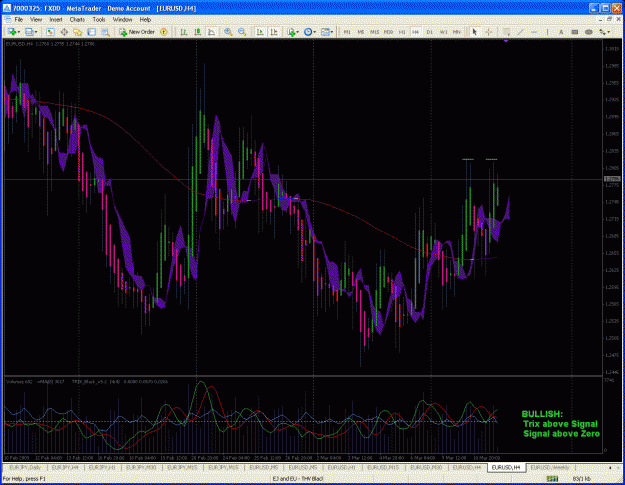This screenshot has height=485, width=625.
Task: Open the Data Window icon
Action: (x=64, y=32)
